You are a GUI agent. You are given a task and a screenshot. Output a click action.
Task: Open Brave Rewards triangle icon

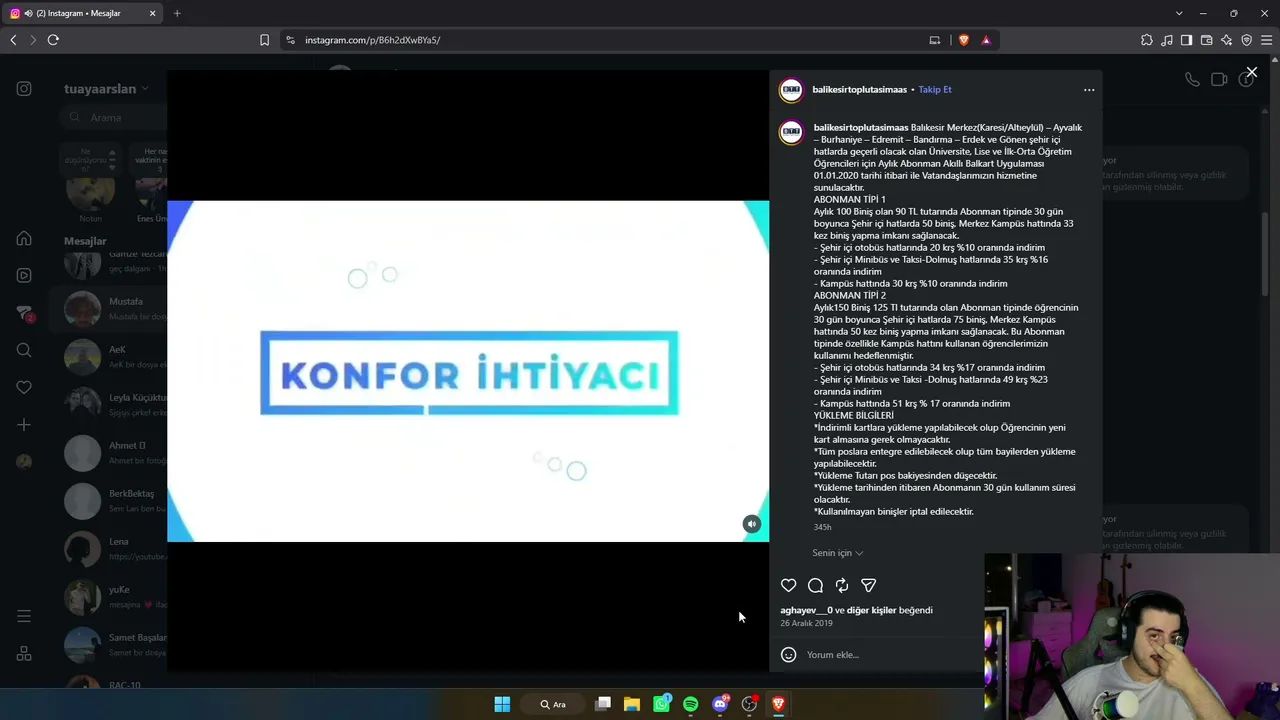(x=986, y=40)
